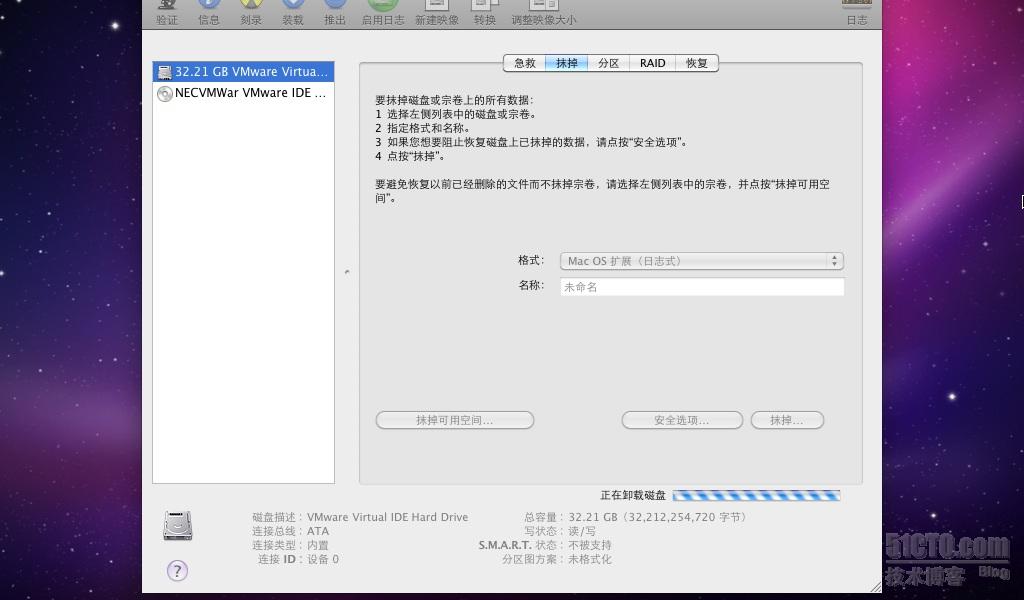Screen dimensions: 1024x600
Task: Open the 格式 format dropdown
Action: pyautogui.click(x=702, y=261)
